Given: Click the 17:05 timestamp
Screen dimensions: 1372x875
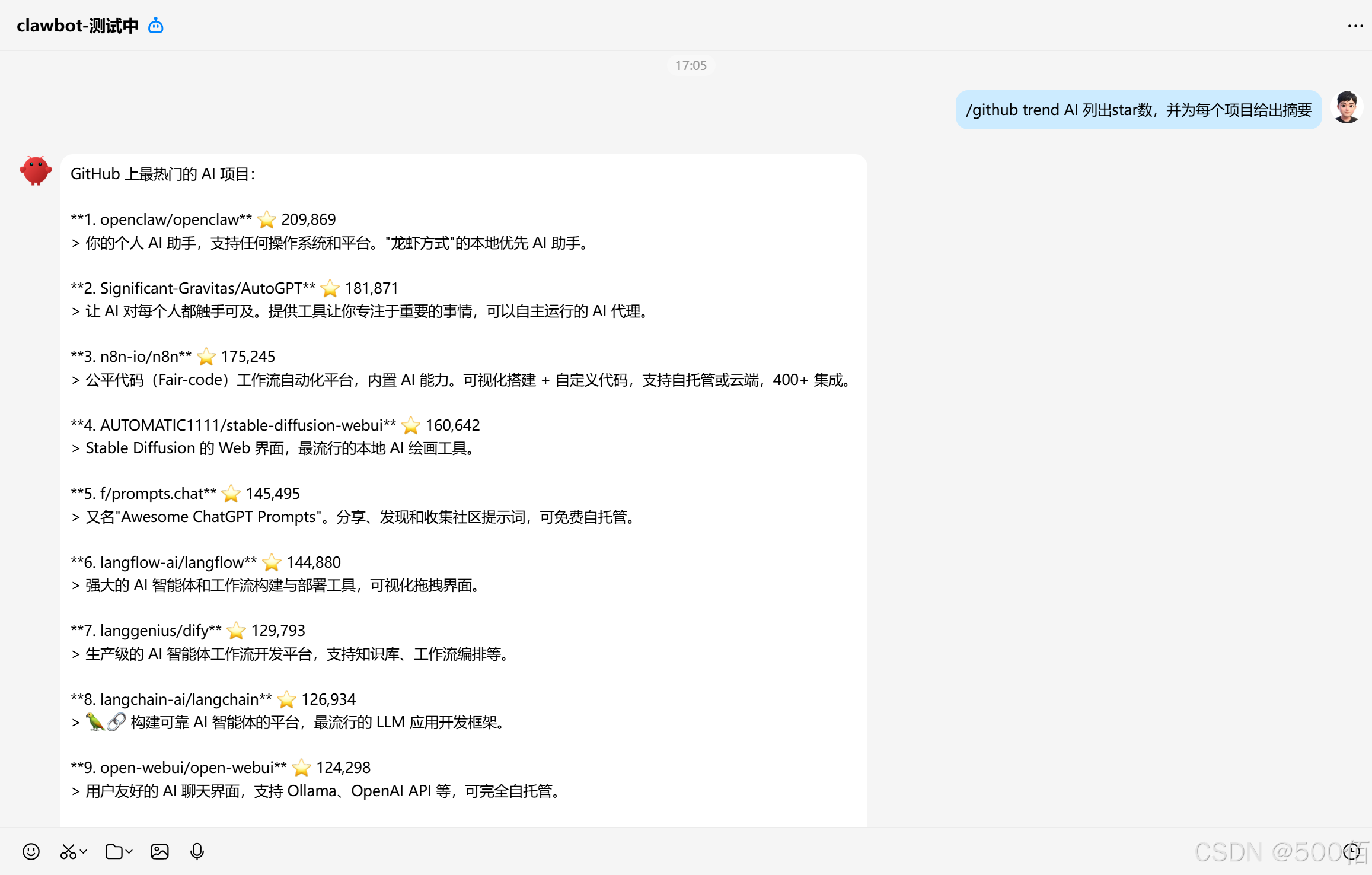Looking at the screenshot, I should tap(691, 65).
